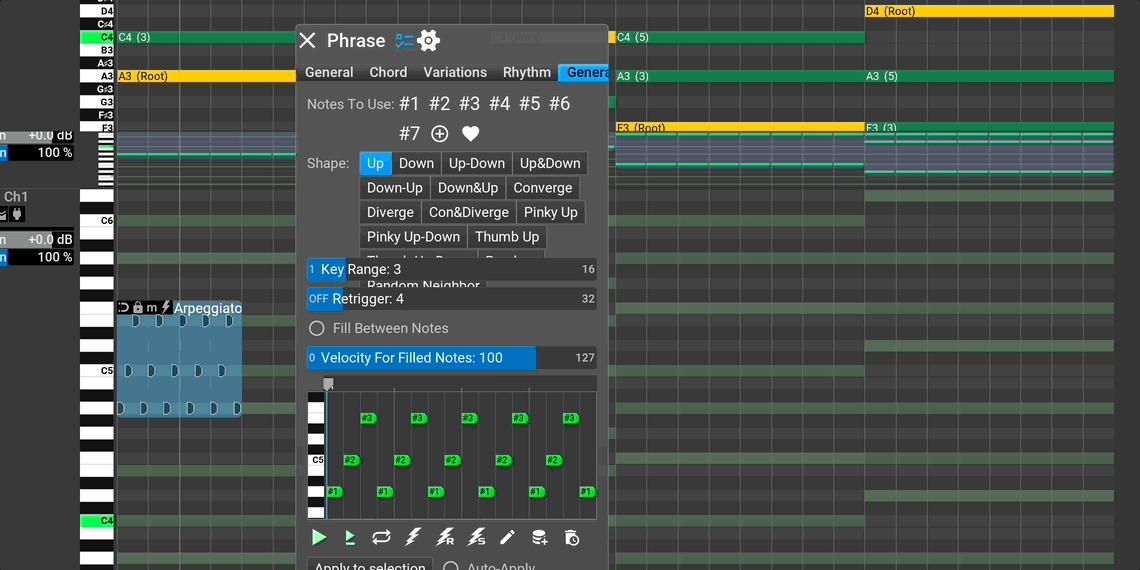Click Apply to selection button
This screenshot has height=570, width=1140.
point(370,566)
